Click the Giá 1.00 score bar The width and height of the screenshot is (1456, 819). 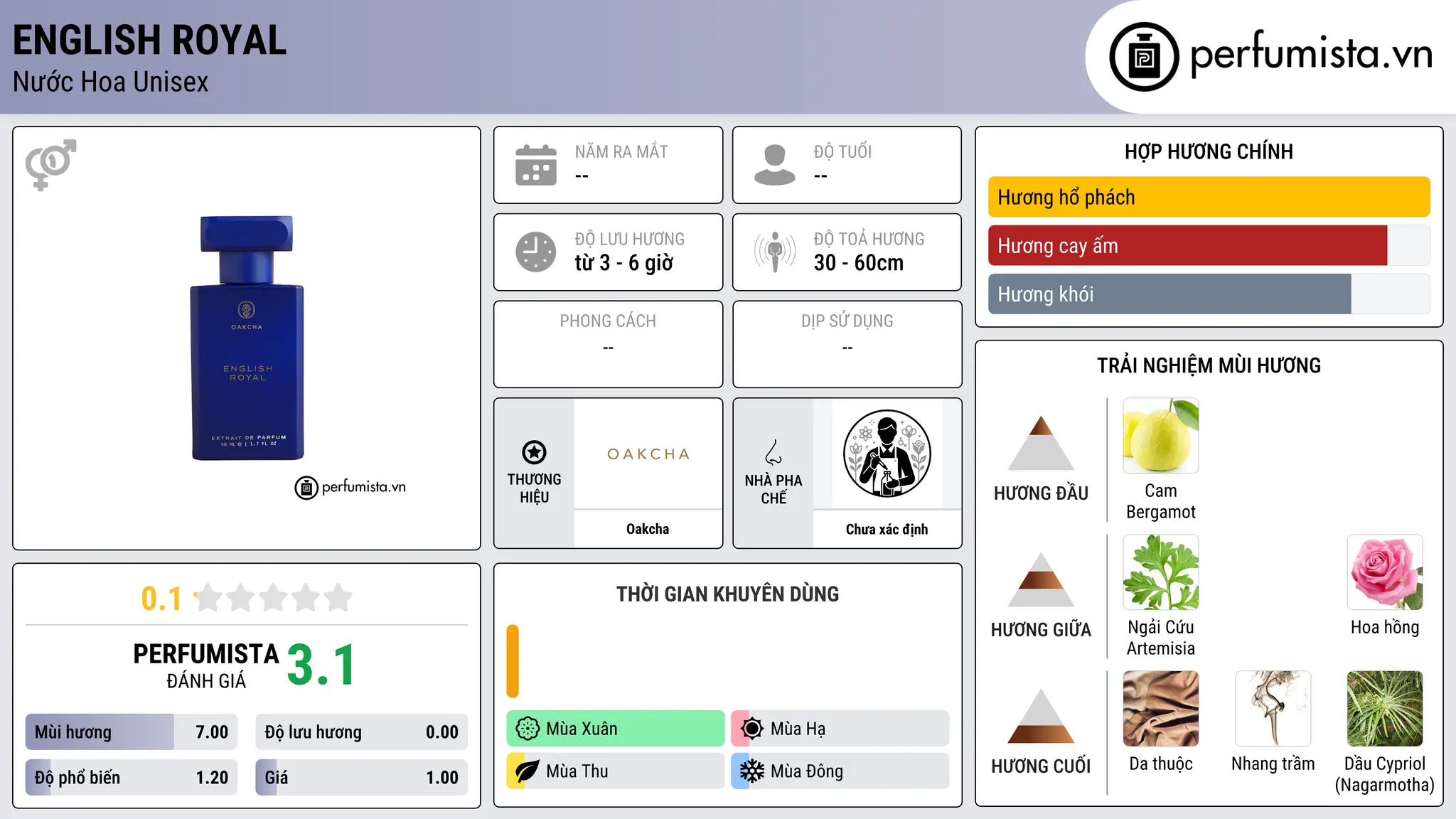click(361, 777)
